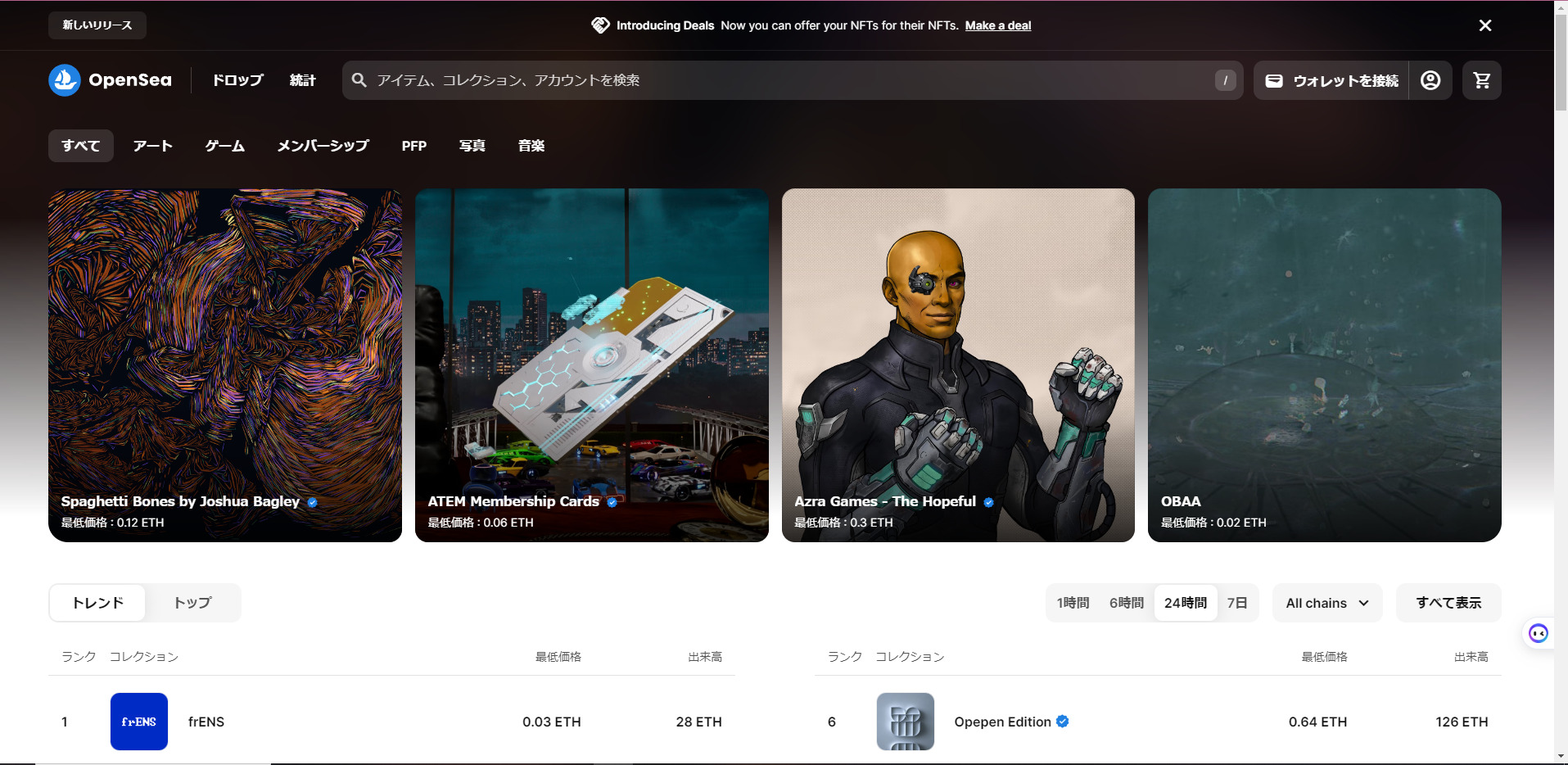Screen dimensions: 1568x765
Task: Open the Azra Games - The Hopeful card
Action: point(958,365)
